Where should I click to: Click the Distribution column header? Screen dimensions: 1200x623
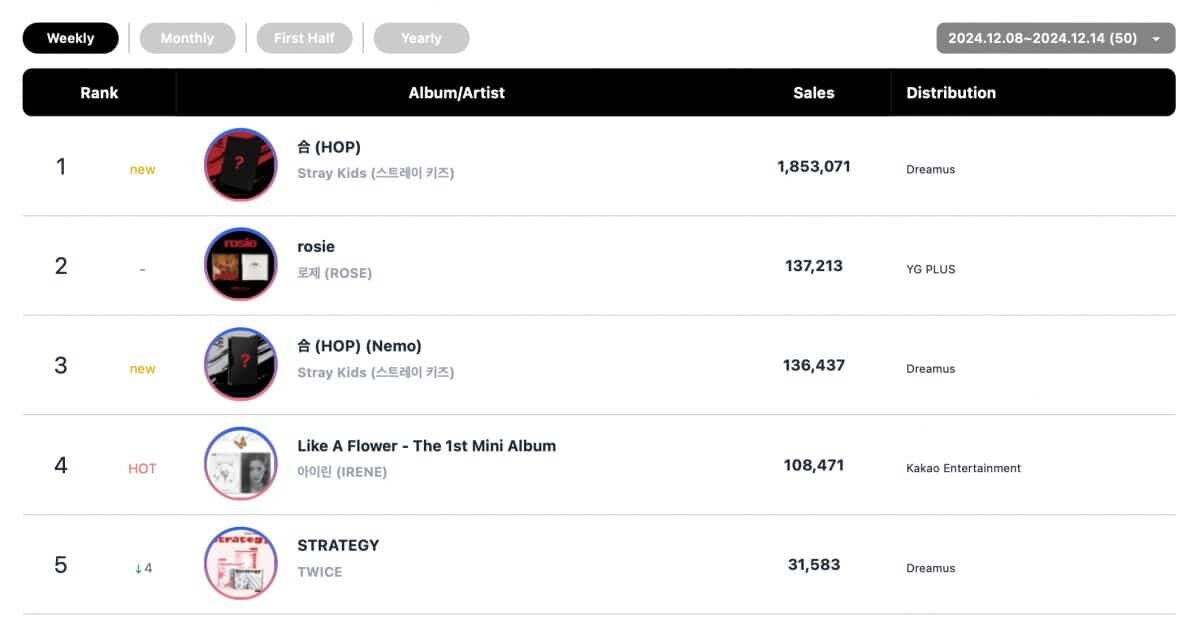coord(950,92)
